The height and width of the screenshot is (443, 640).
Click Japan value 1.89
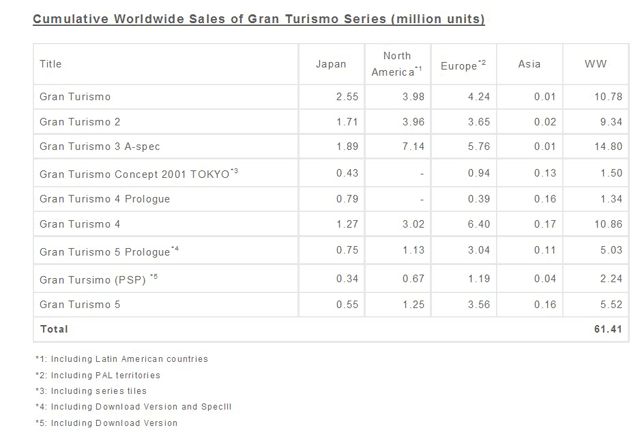pyautogui.click(x=347, y=146)
